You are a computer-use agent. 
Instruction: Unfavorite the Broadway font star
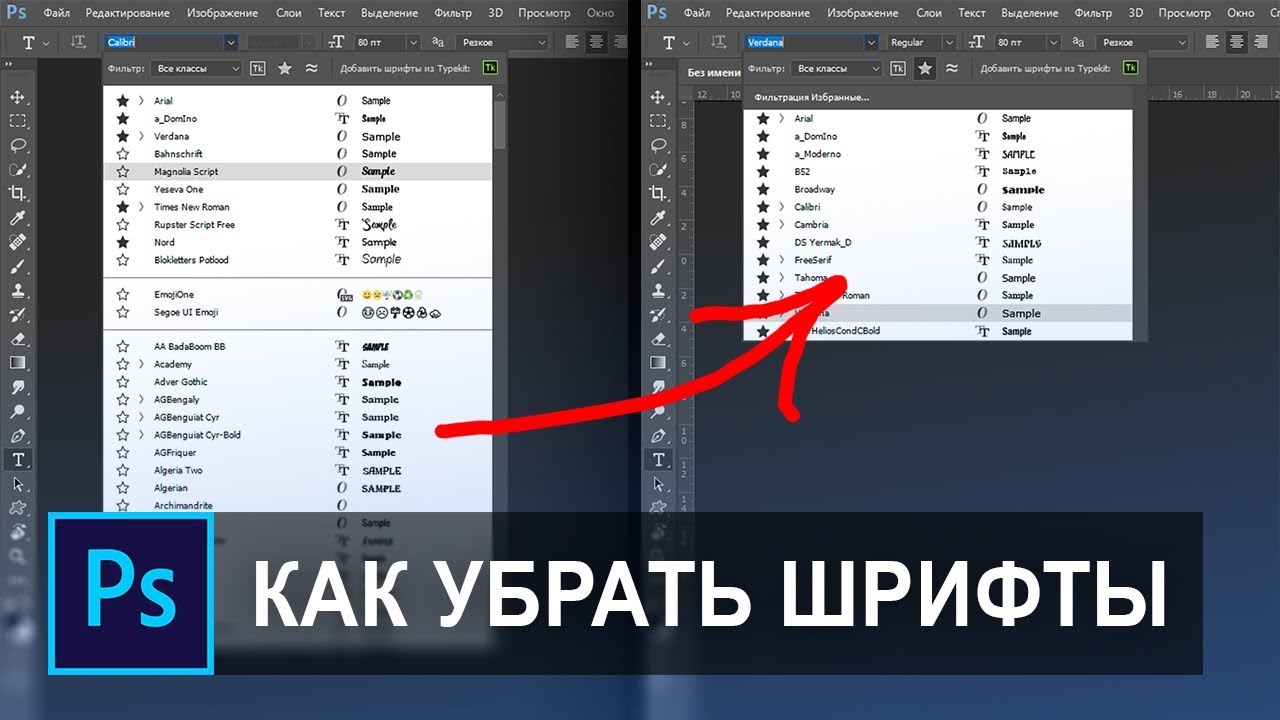pos(763,189)
